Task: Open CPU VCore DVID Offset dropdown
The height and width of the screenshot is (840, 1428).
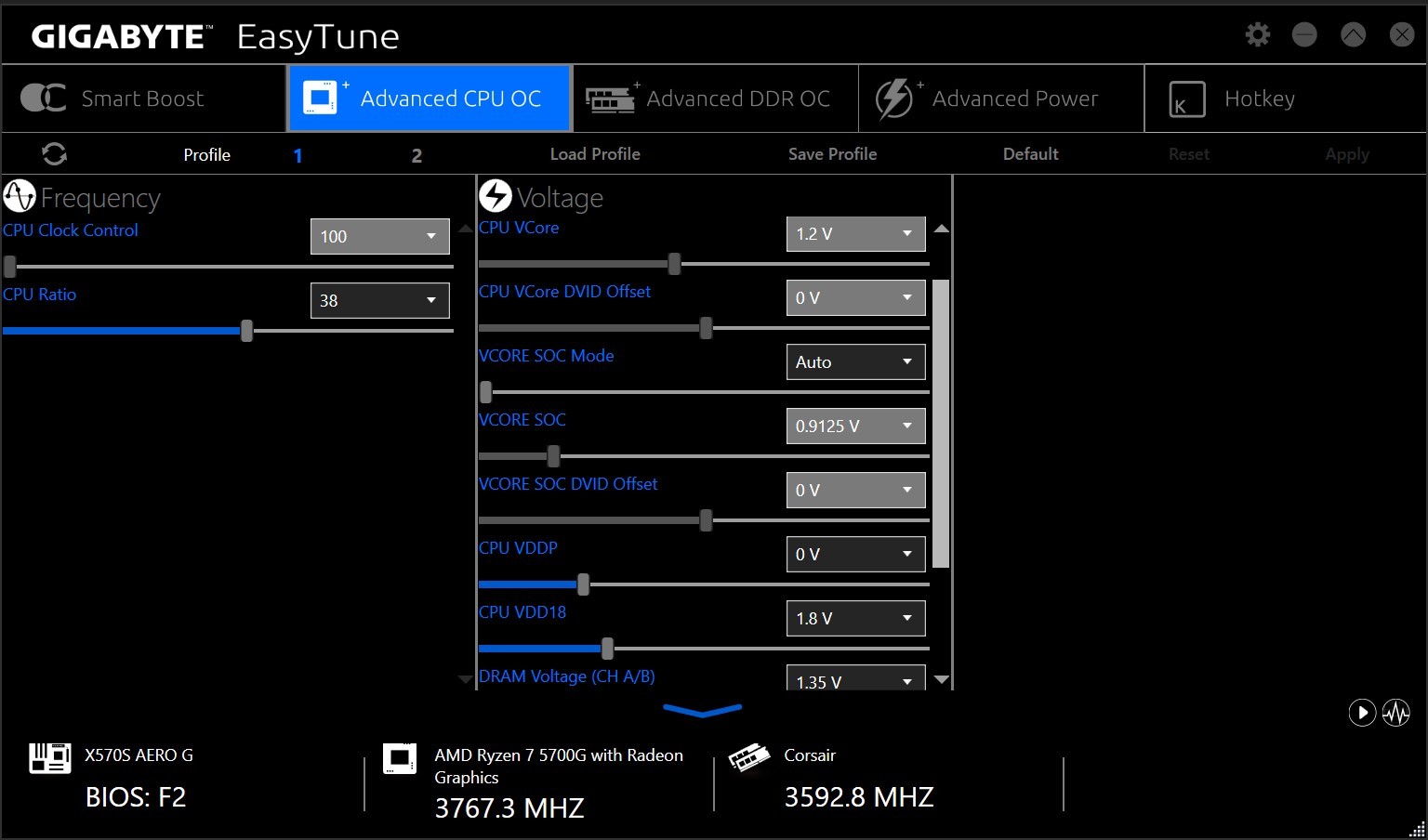Action: (855, 297)
